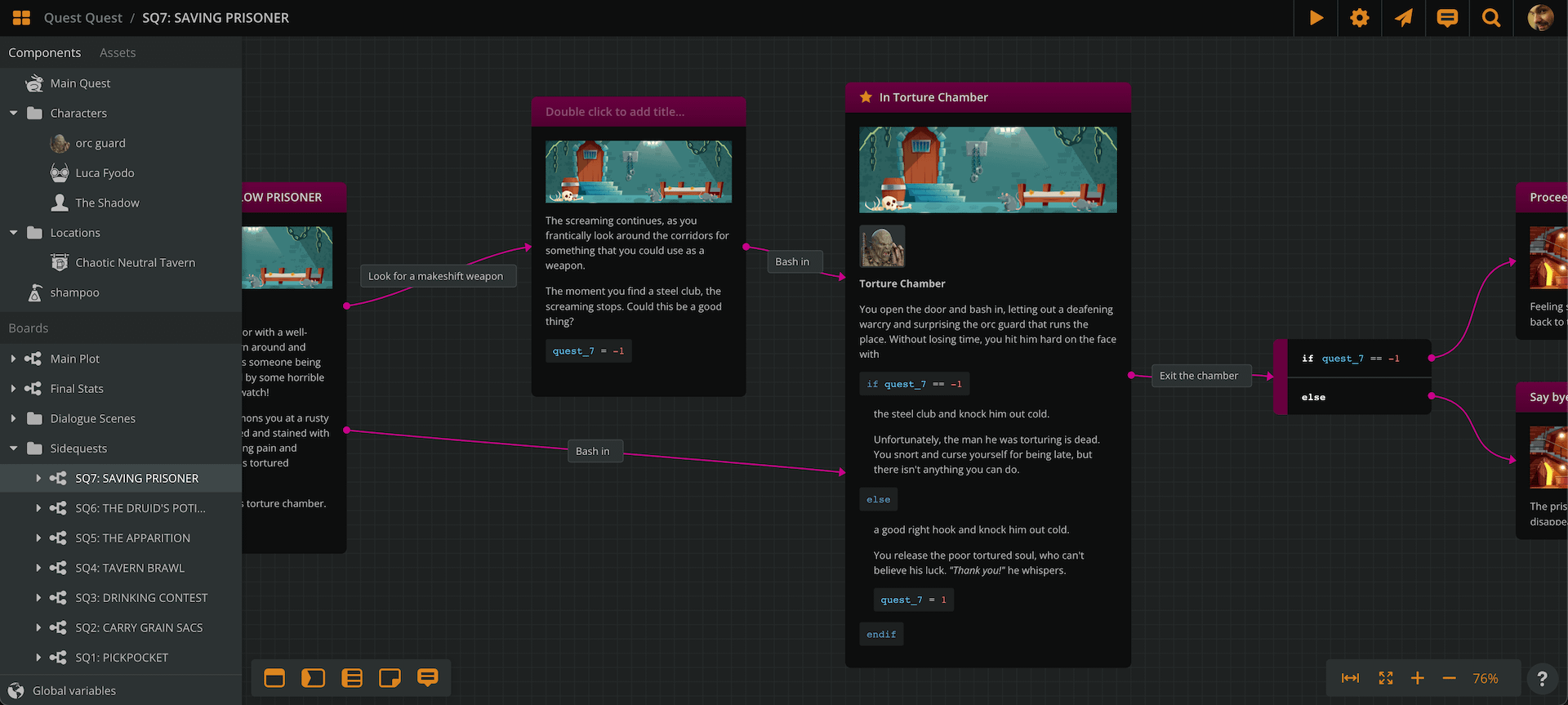
Task: Select the jumper element tool
Action: [313, 678]
